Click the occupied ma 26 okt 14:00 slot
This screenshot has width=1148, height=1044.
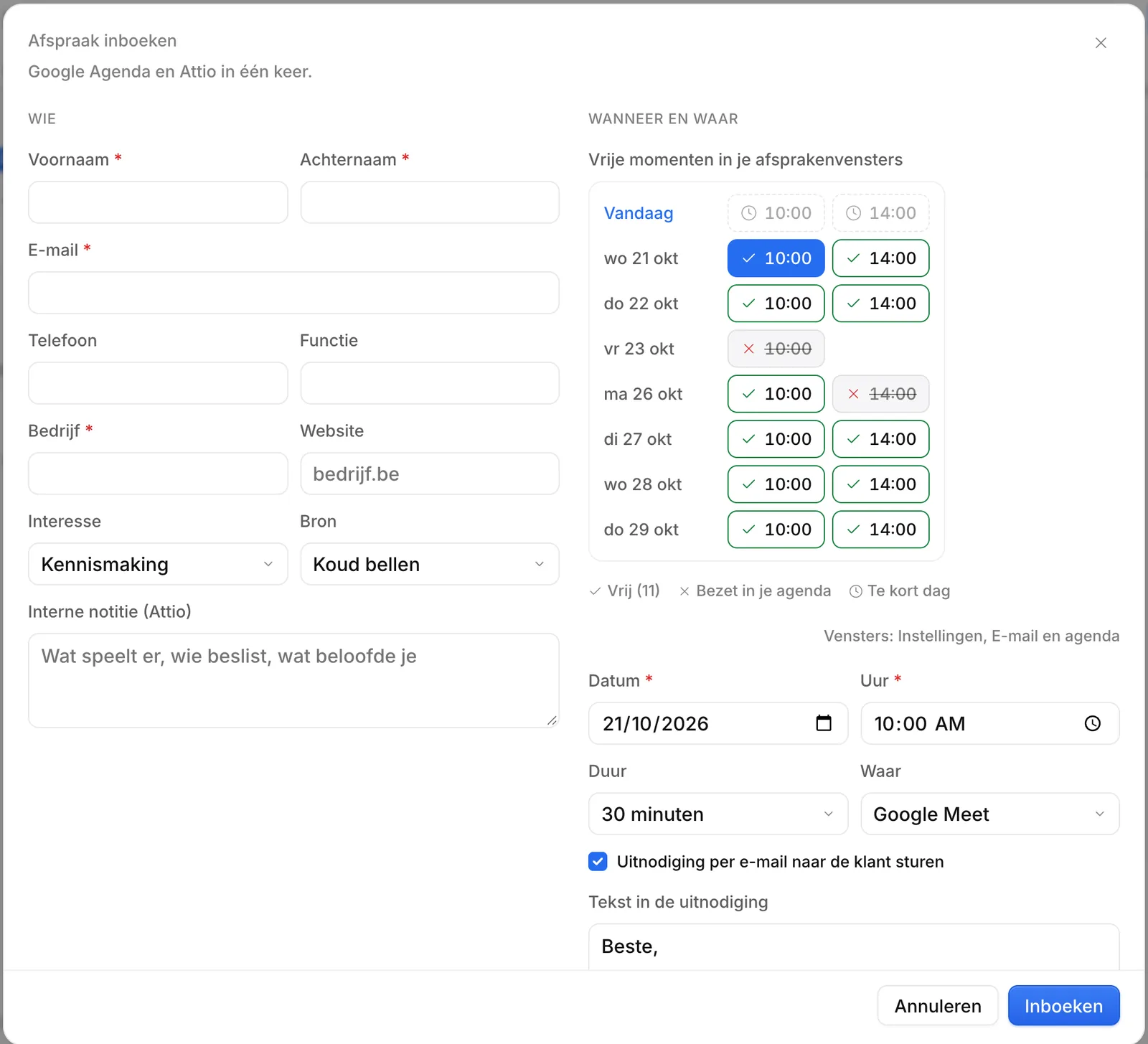point(880,394)
